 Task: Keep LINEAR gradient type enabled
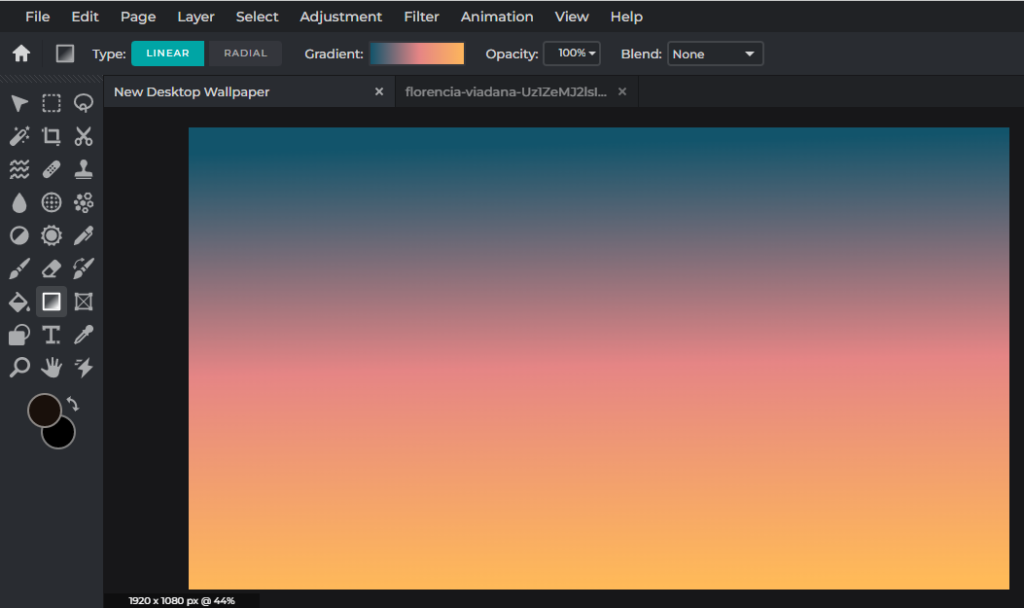(167, 53)
